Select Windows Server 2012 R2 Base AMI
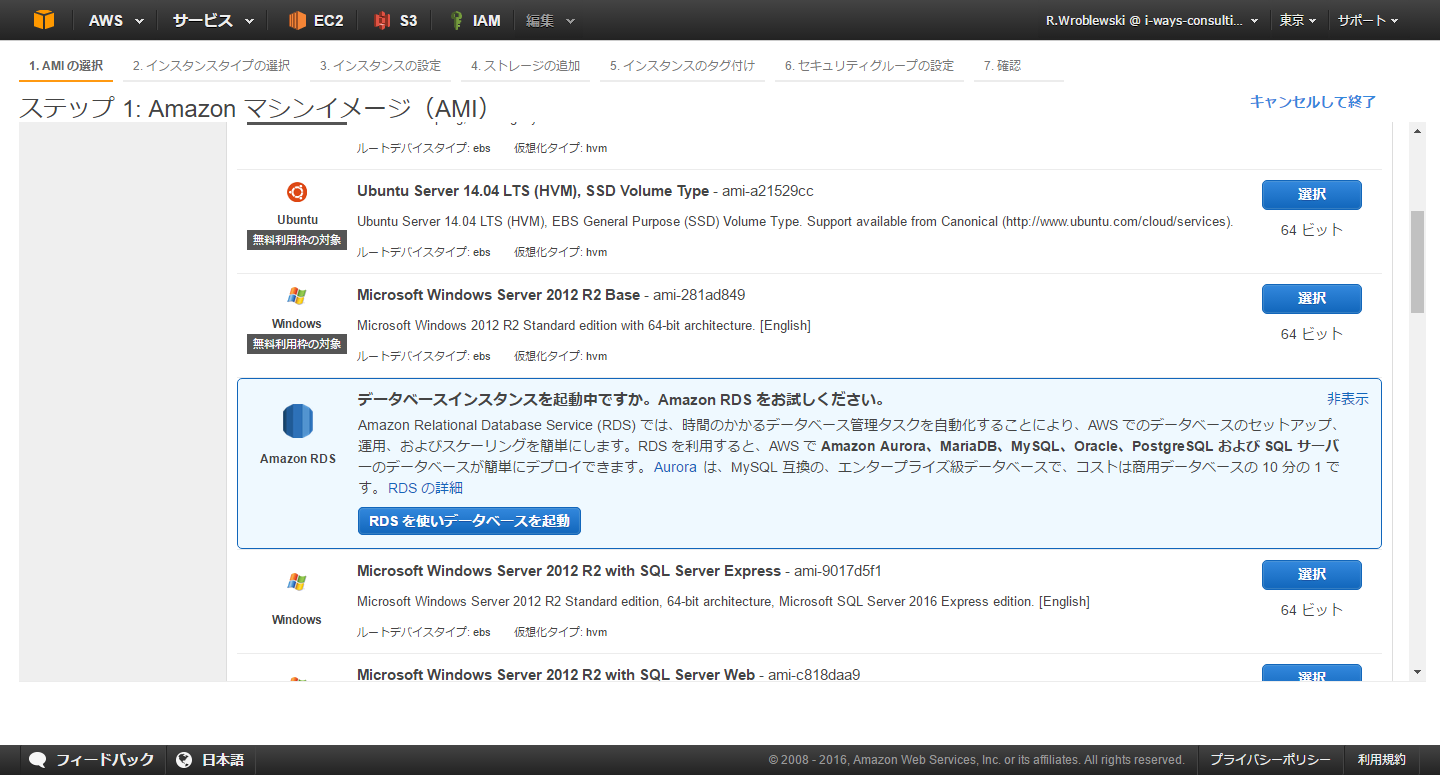 click(1311, 299)
